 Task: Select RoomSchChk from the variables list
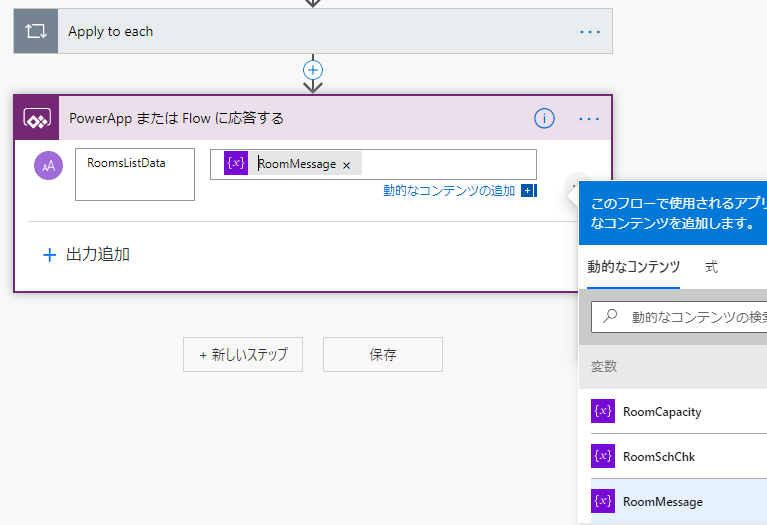679,457
